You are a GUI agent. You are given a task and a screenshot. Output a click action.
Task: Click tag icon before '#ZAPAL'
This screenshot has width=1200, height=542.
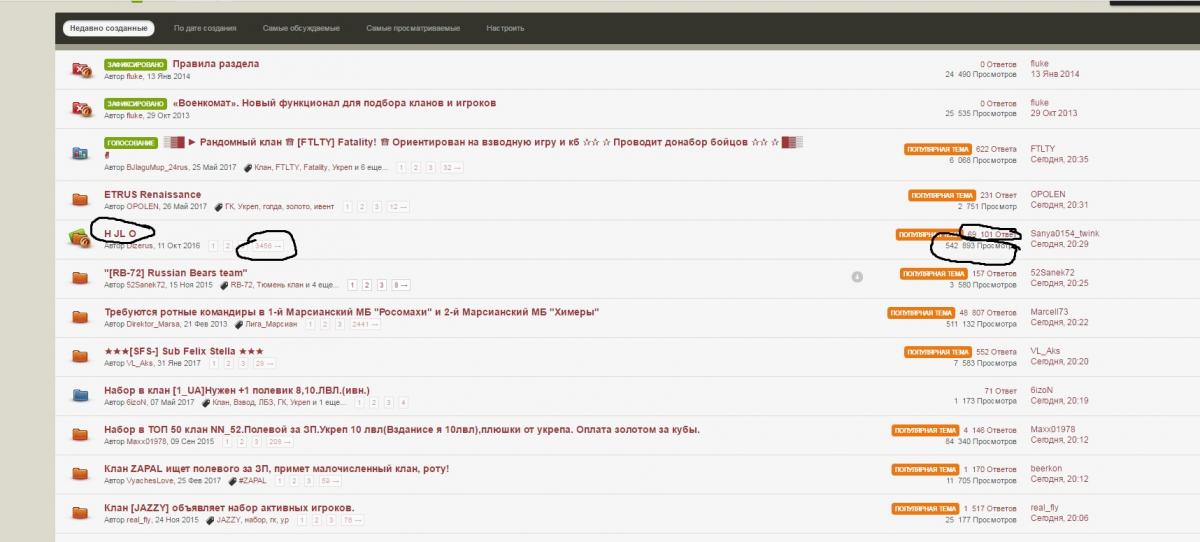click(x=233, y=481)
